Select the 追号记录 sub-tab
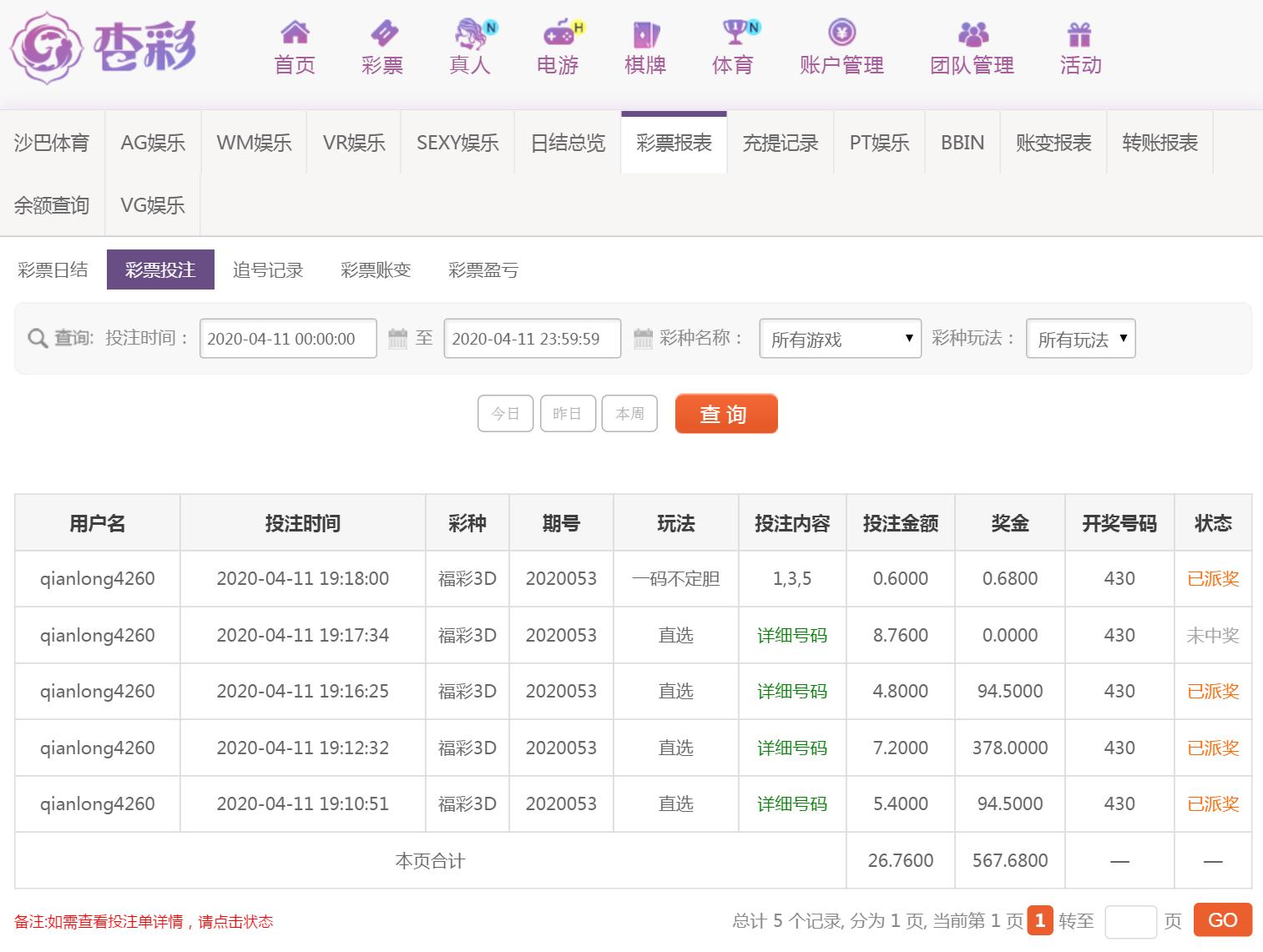This screenshot has height=952, width=1263. tap(268, 269)
